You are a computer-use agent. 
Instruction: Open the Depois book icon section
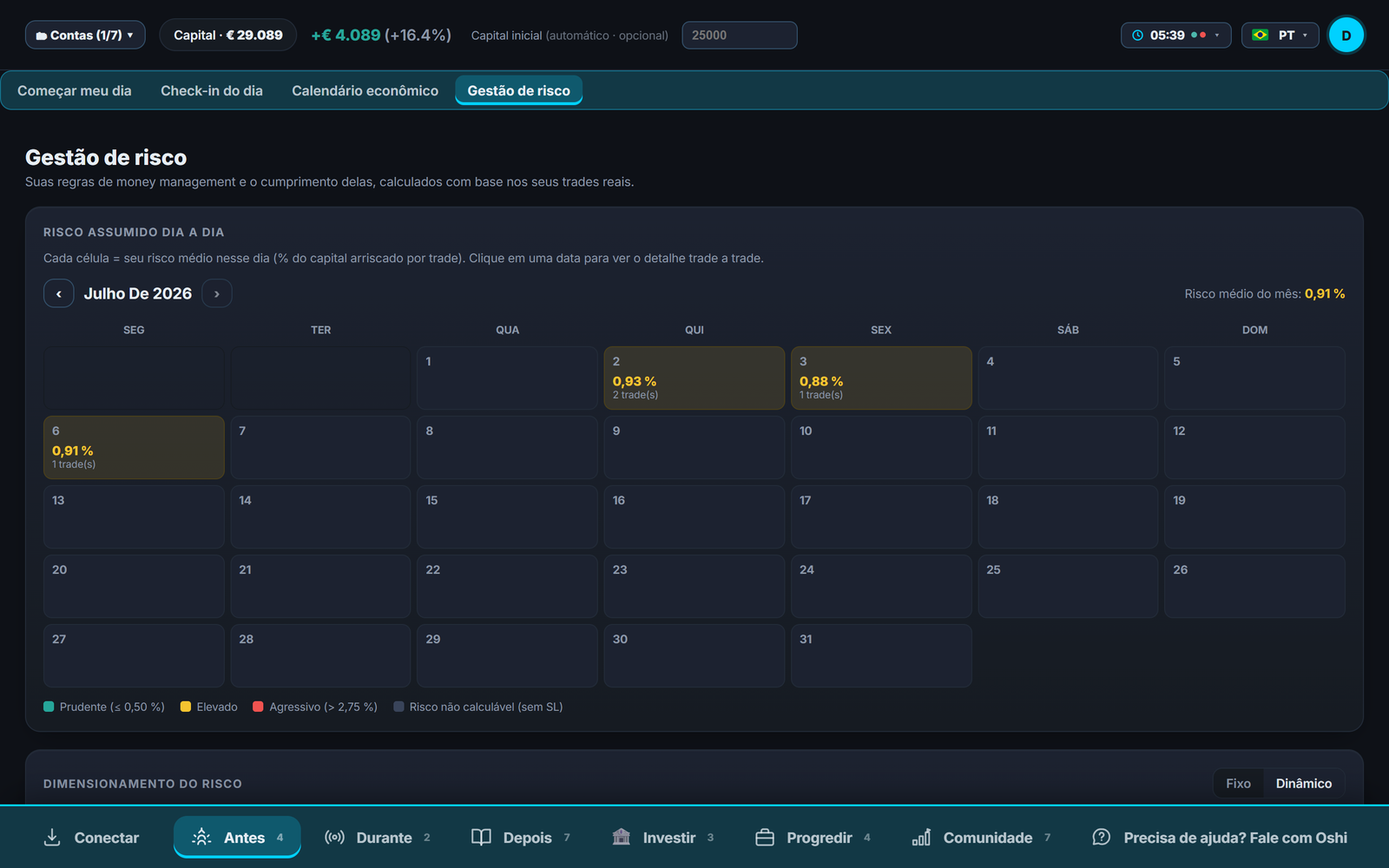[481, 837]
